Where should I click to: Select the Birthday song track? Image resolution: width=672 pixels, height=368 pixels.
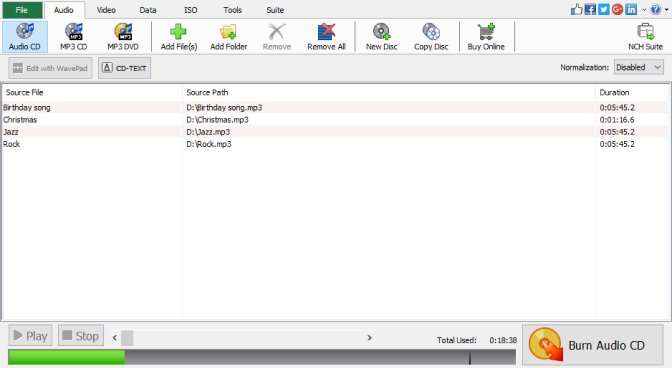(x=27, y=108)
